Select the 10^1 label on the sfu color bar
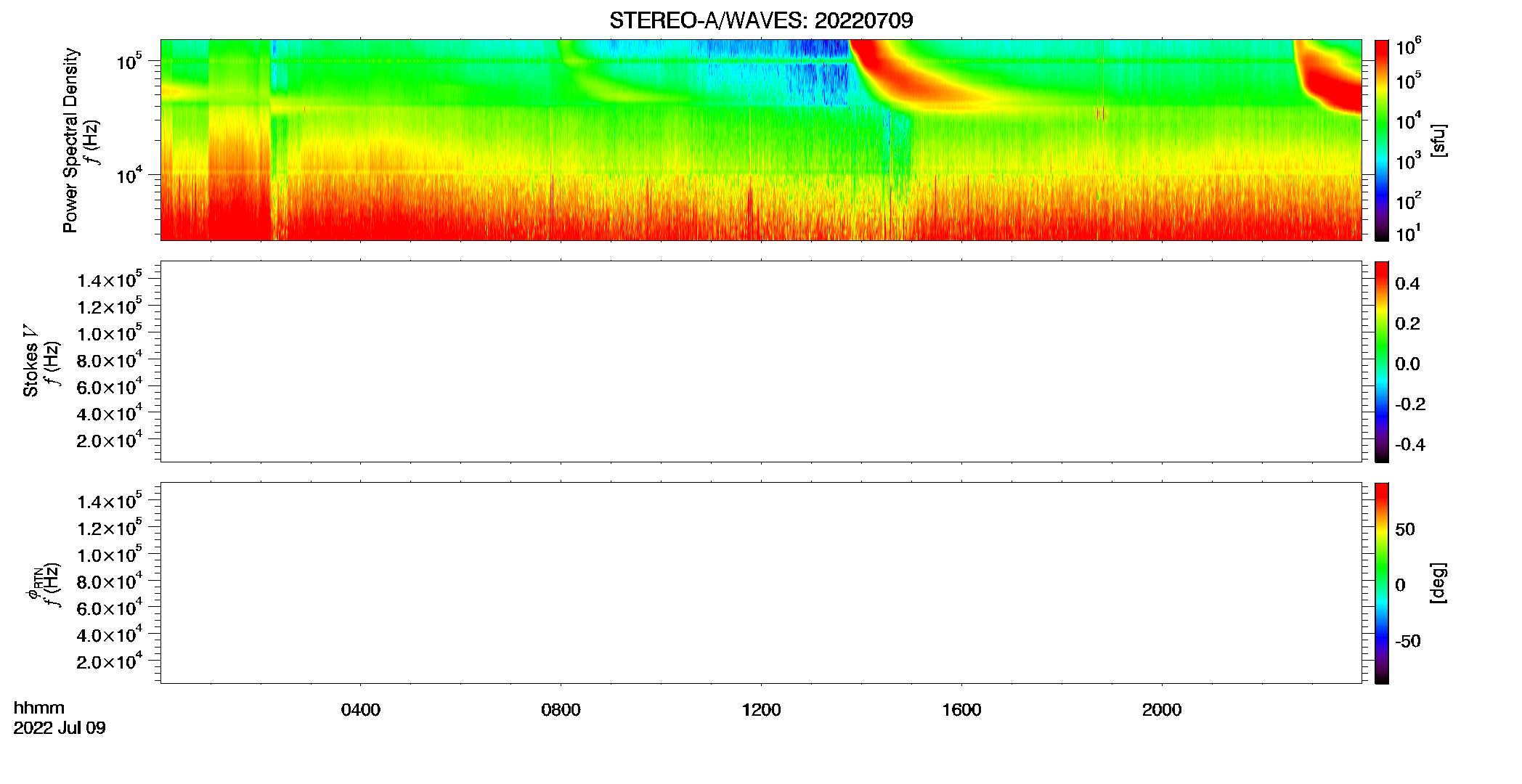This screenshot has height=784, width=1522. [x=1408, y=233]
